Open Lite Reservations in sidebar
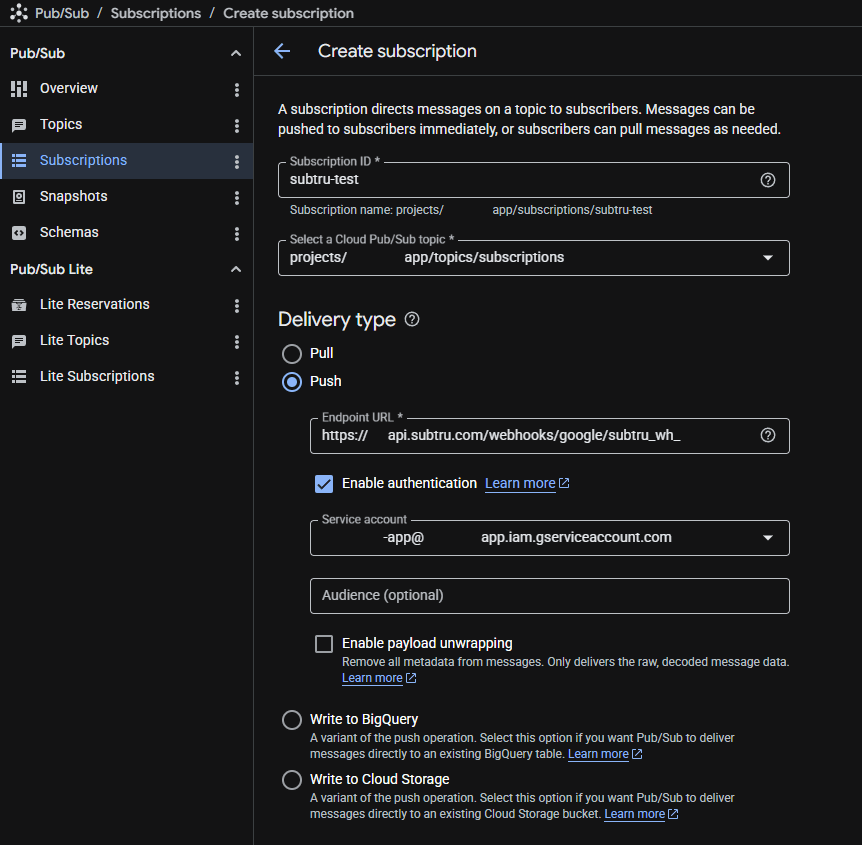This screenshot has width=862, height=845. pyautogui.click(x=126, y=305)
